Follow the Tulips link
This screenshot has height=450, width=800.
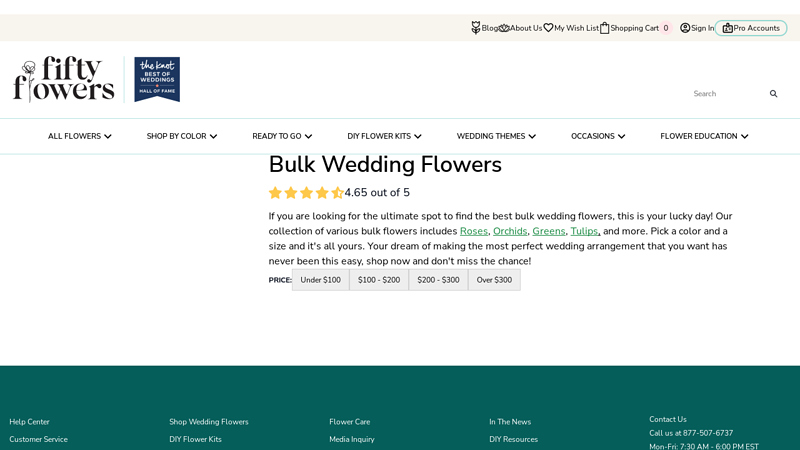[584, 231]
